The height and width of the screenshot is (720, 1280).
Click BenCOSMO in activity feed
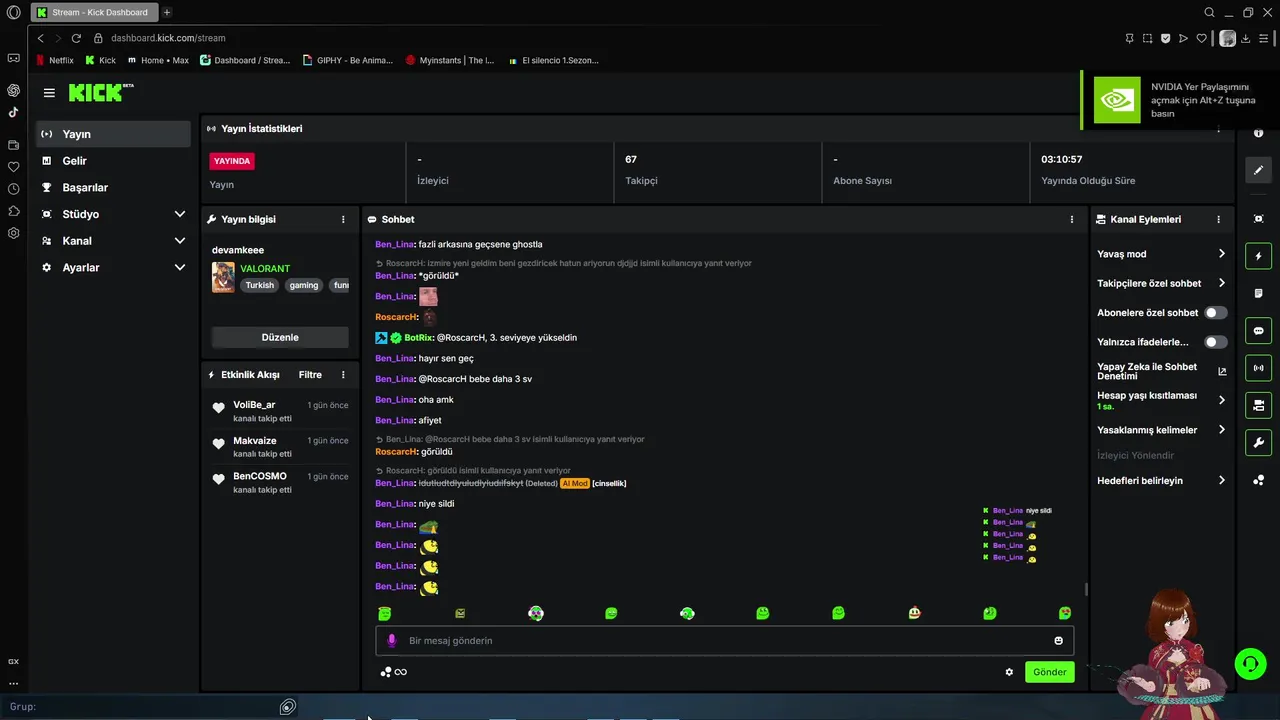pos(260,476)
